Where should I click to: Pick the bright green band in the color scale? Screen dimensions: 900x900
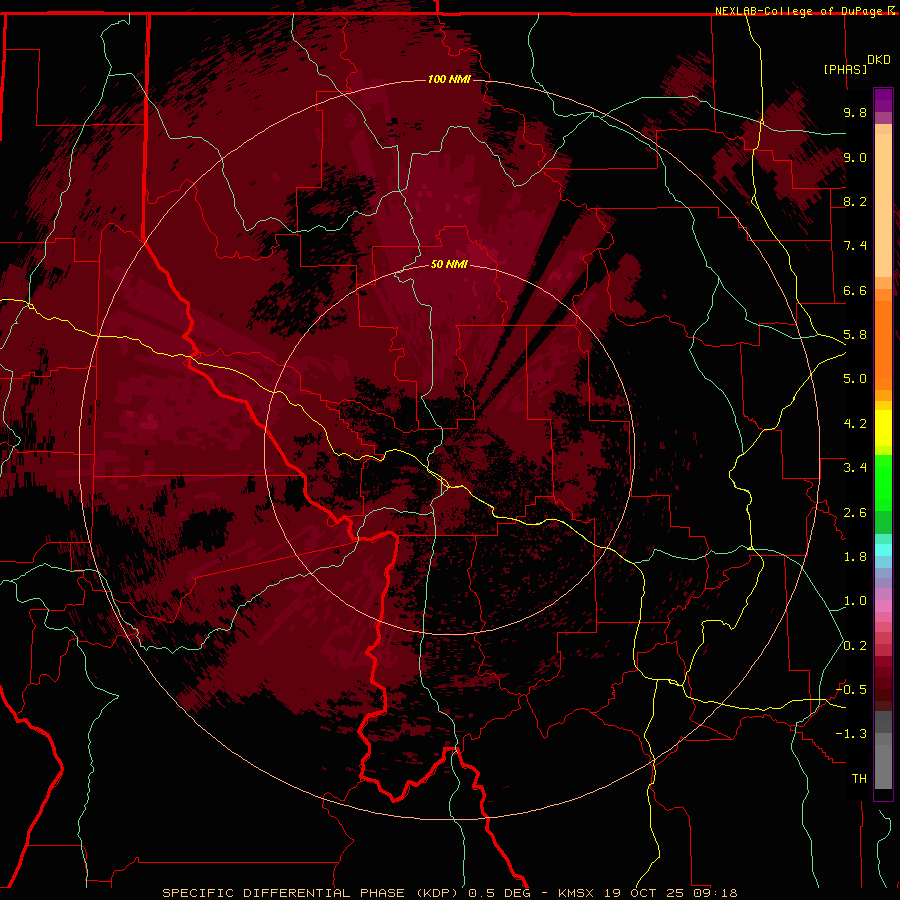(883, 482)
